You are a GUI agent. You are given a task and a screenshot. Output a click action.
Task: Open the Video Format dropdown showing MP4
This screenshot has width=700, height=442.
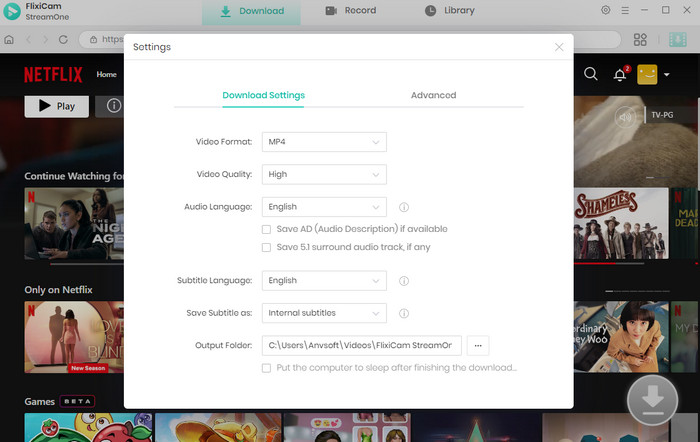coord(324,142)
